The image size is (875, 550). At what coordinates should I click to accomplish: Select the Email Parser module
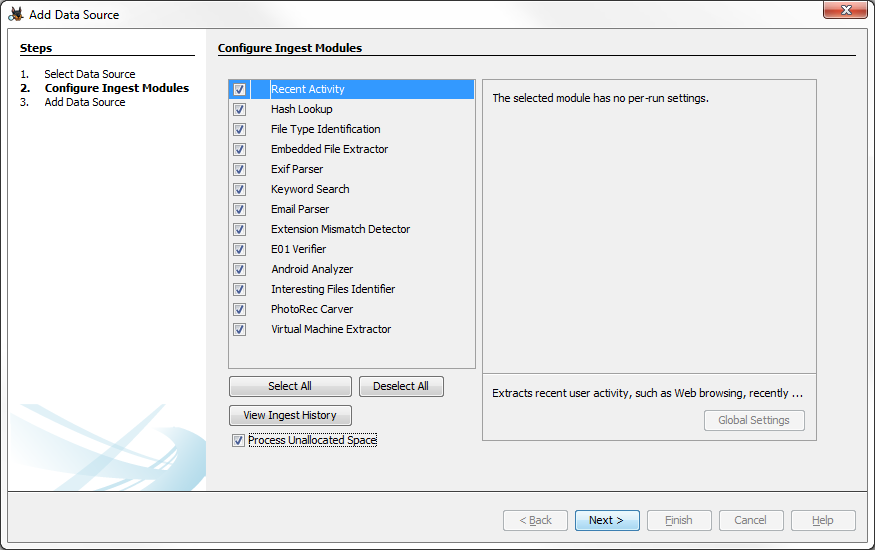point(300,210)
